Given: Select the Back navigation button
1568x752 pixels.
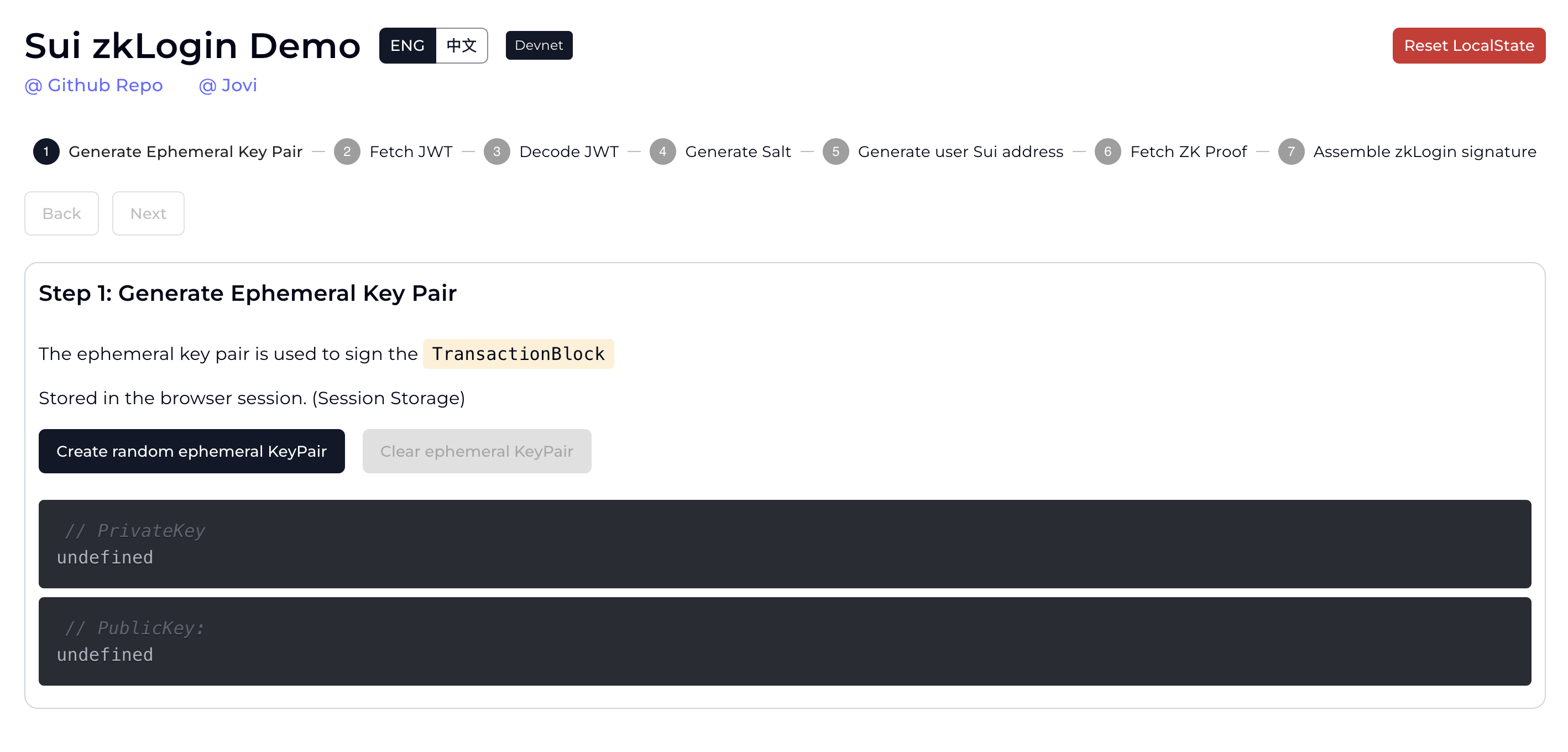Looking at the screenshot, I should click(62, 213).
